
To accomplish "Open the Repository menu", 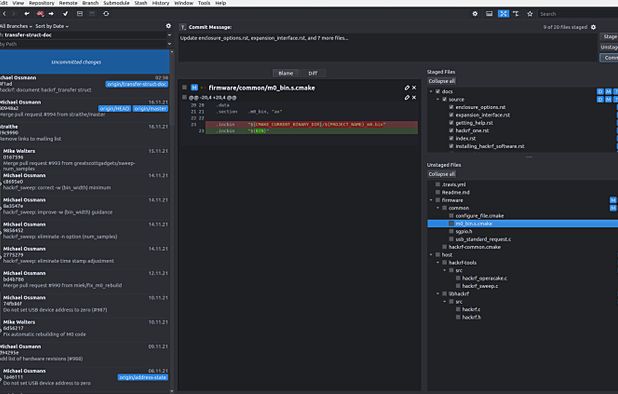I will [x=41, y=3].
